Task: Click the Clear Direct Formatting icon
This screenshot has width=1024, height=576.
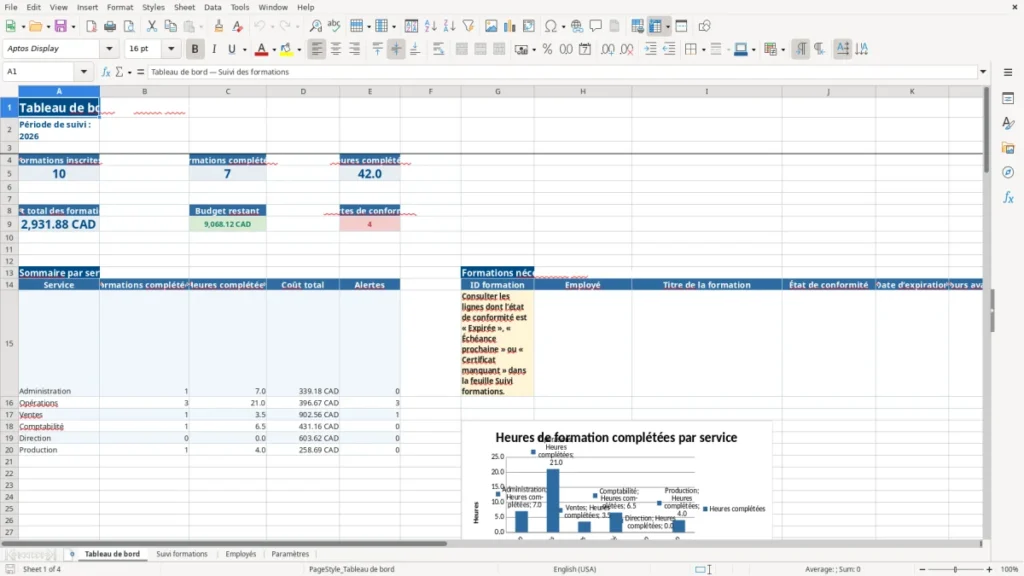Action: pos(237,26)
